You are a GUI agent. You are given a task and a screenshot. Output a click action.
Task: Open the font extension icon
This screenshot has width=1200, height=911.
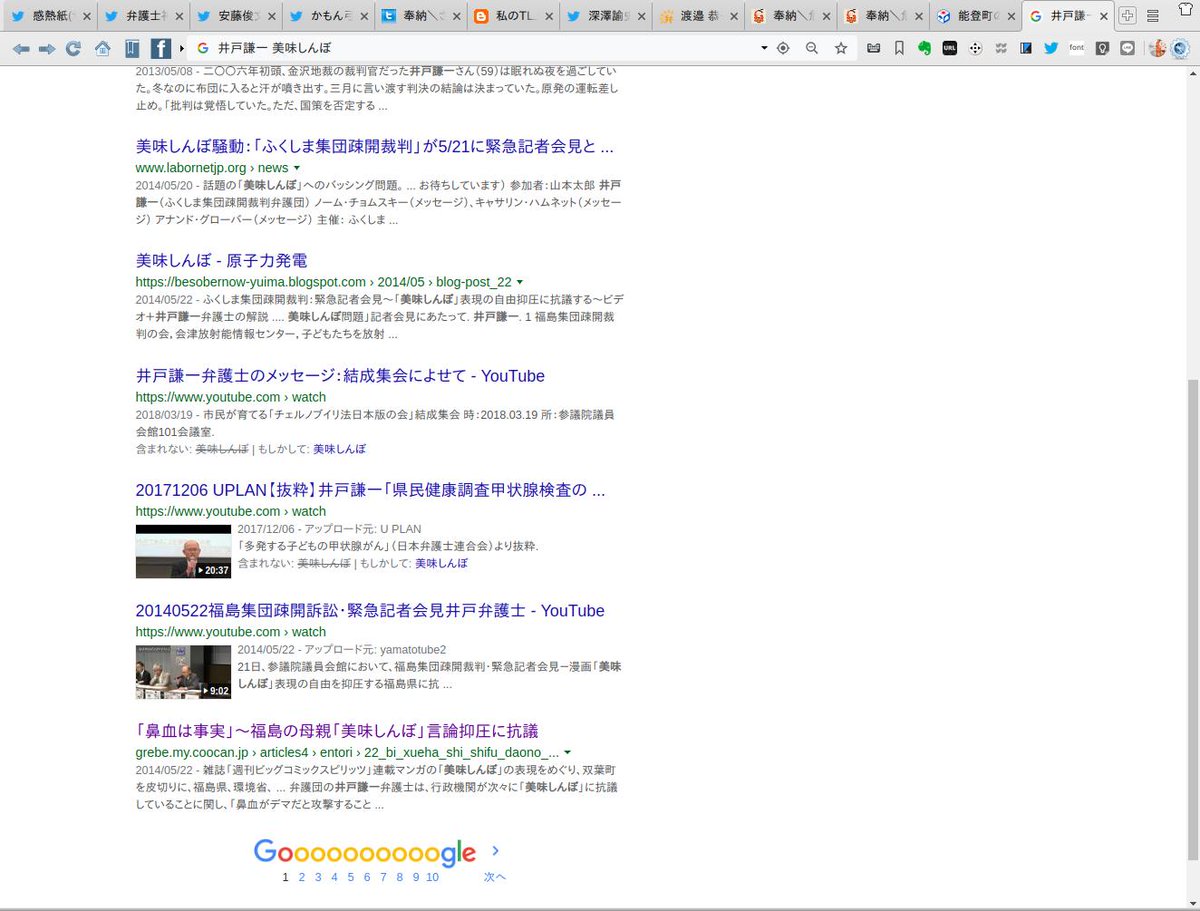1077,48
